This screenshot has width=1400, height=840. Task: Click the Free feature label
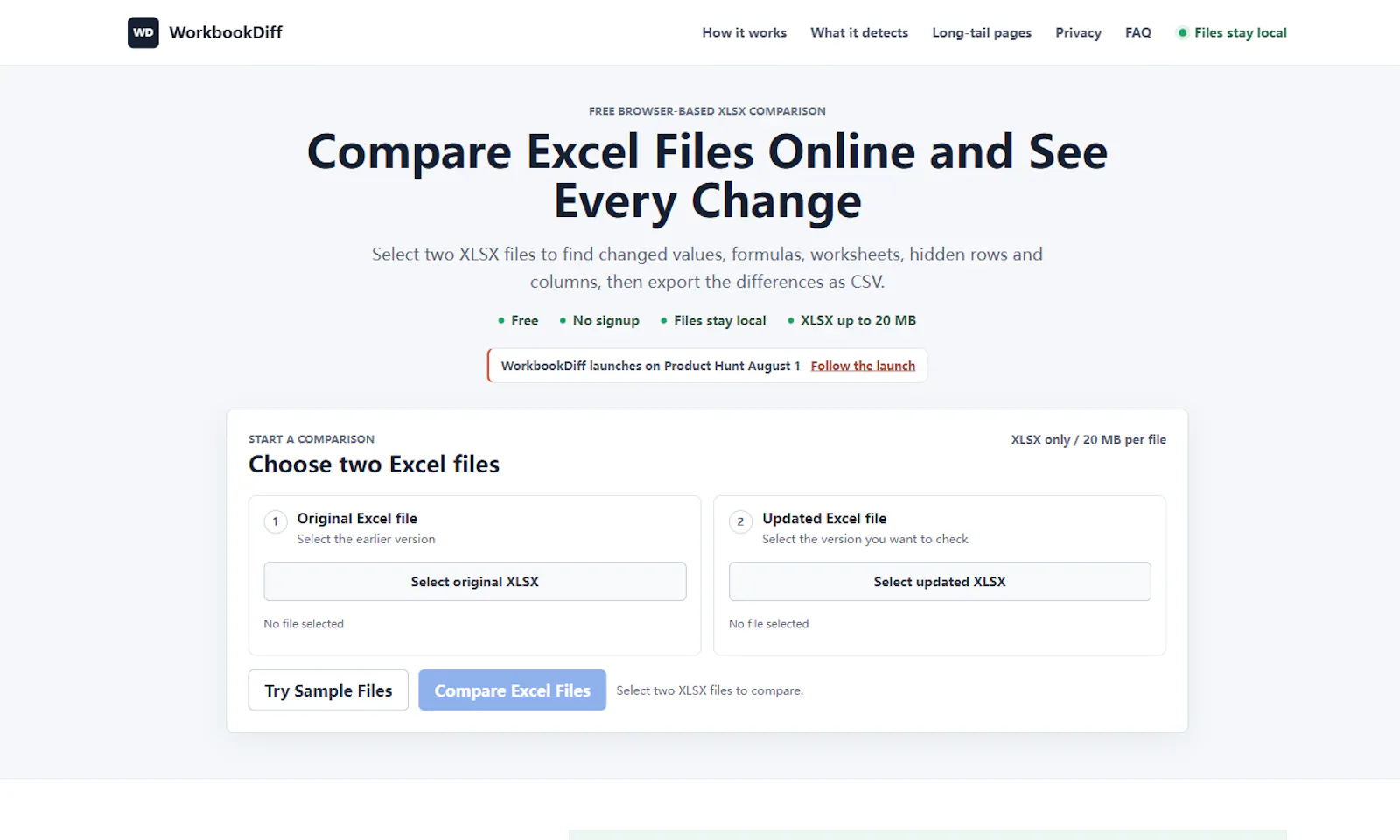(x=524, y=320)
